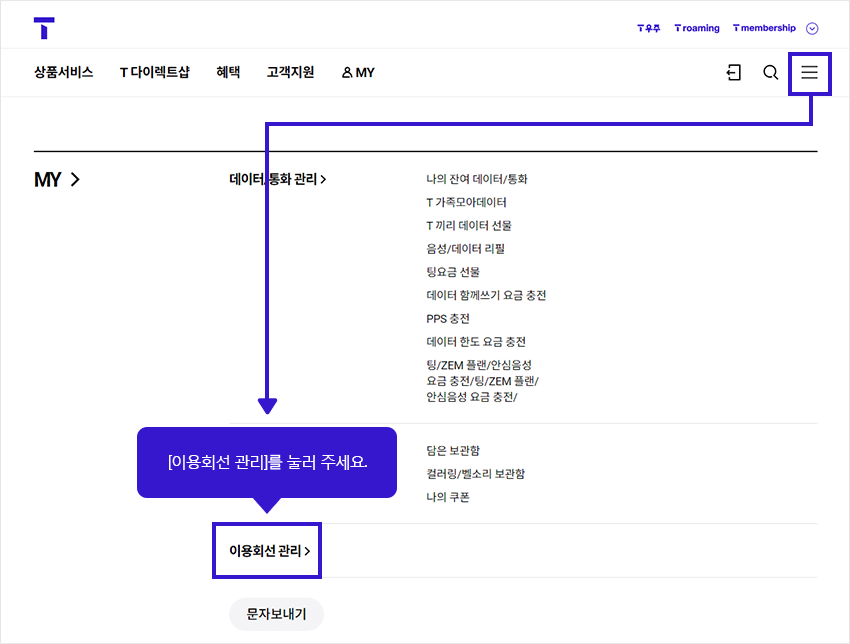This screenshot has width=850, height=644.
Task: Open the T우주 link
Action: pyautogui.click(x=648, y=28)
